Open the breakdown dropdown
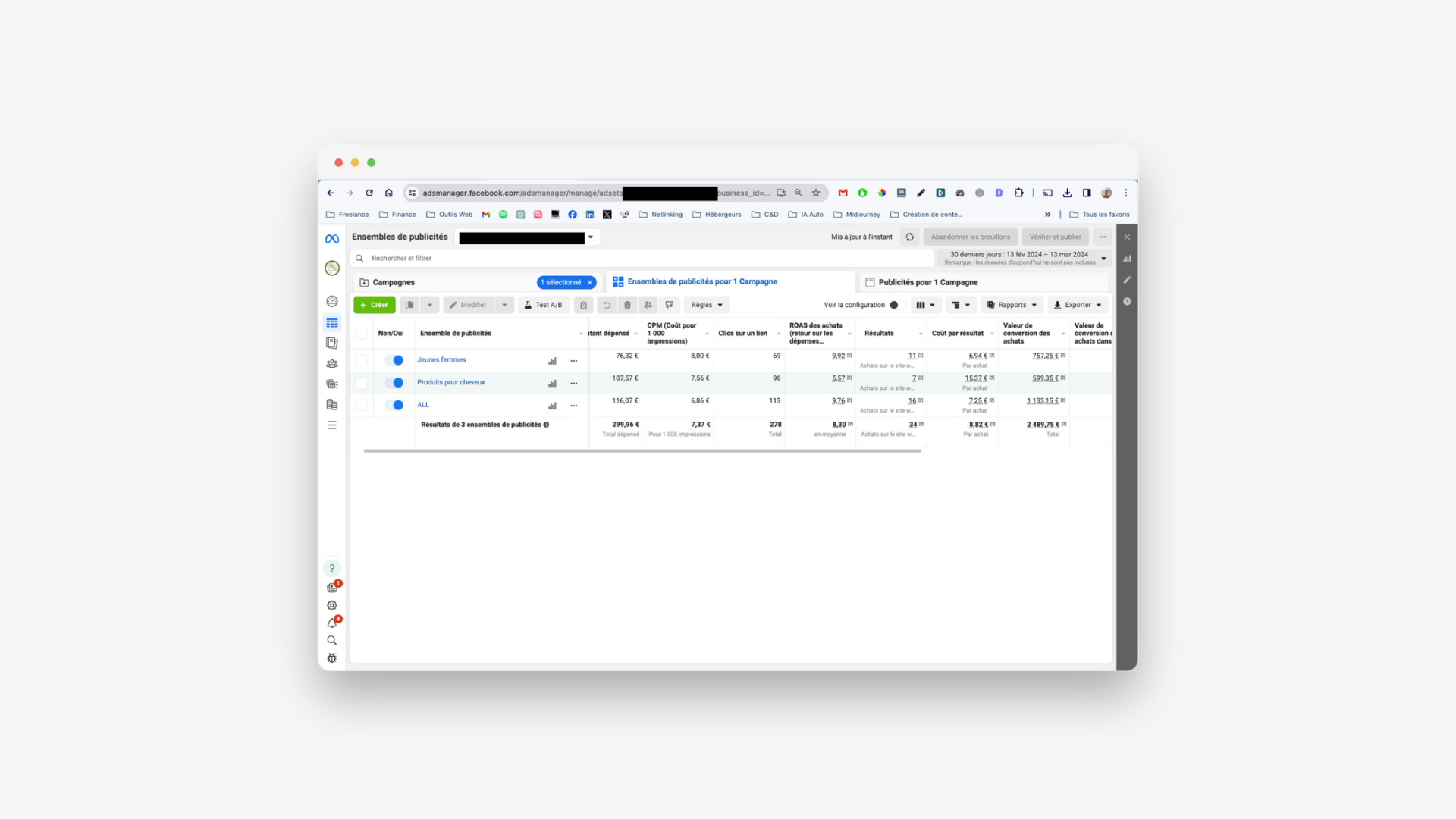The width and height of the screenshot is (1456, 819). pos(961,305)
